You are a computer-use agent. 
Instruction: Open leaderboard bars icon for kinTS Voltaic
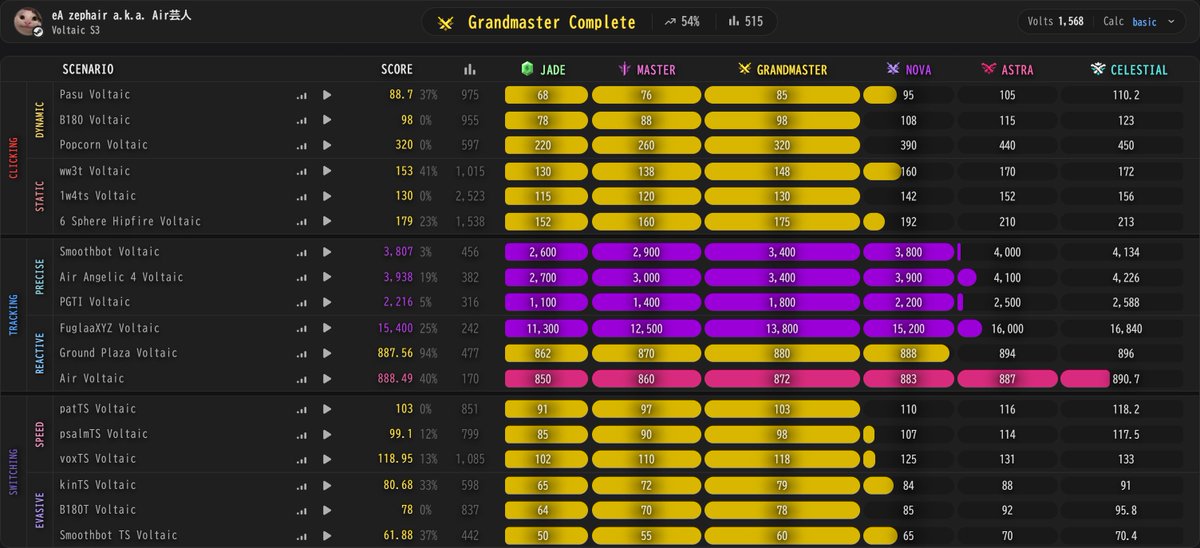pyautogui.click(x=301, y=486)
